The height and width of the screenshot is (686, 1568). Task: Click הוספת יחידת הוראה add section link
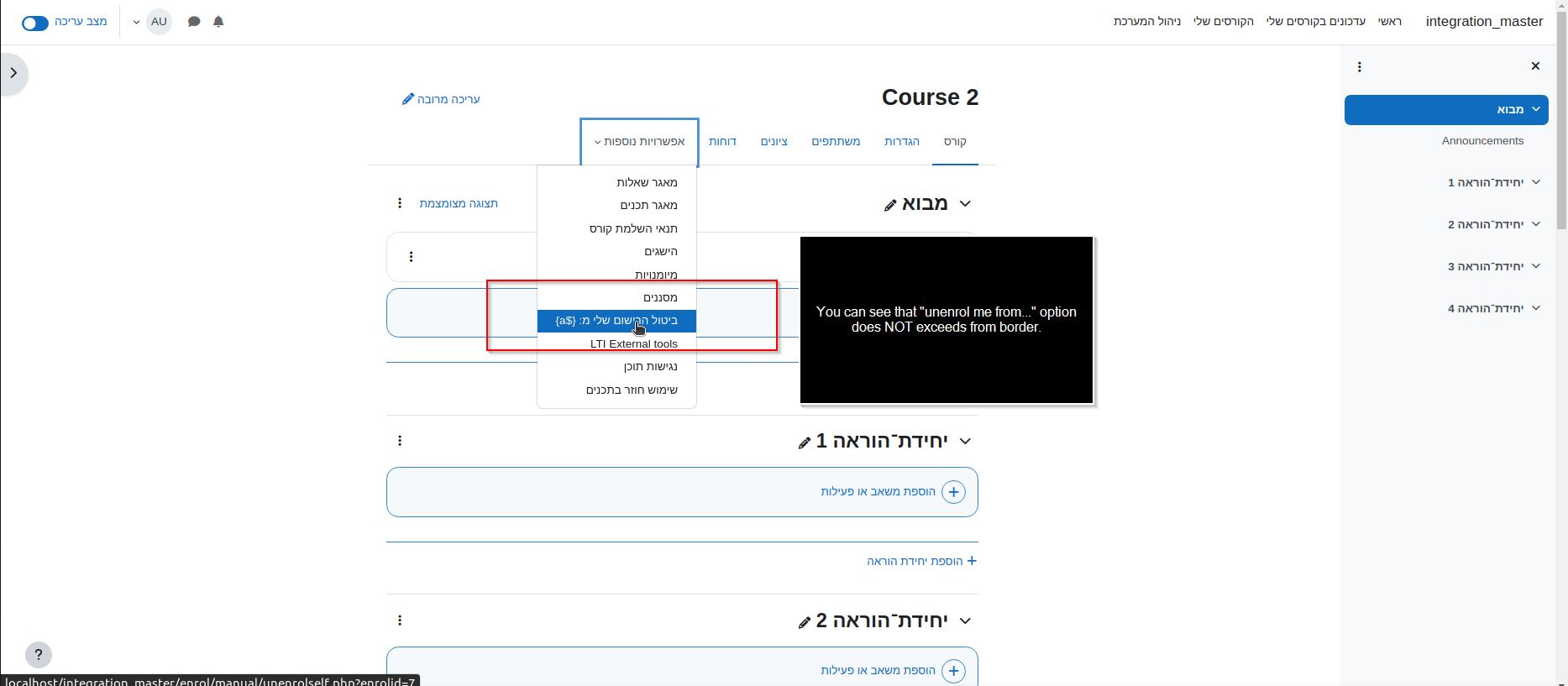coord(921,561)
